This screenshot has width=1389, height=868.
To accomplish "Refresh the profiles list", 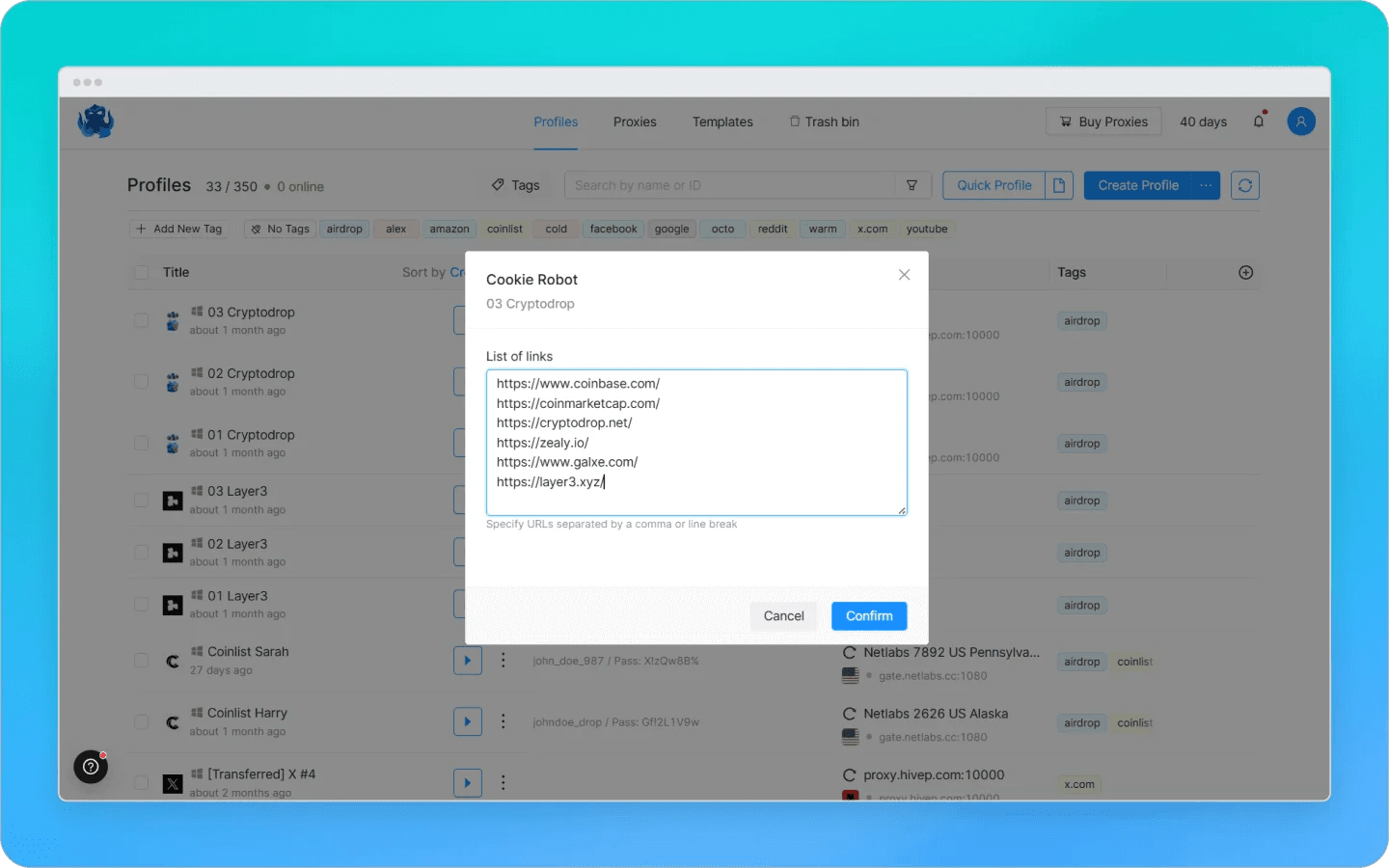I will pos(1245,185).
